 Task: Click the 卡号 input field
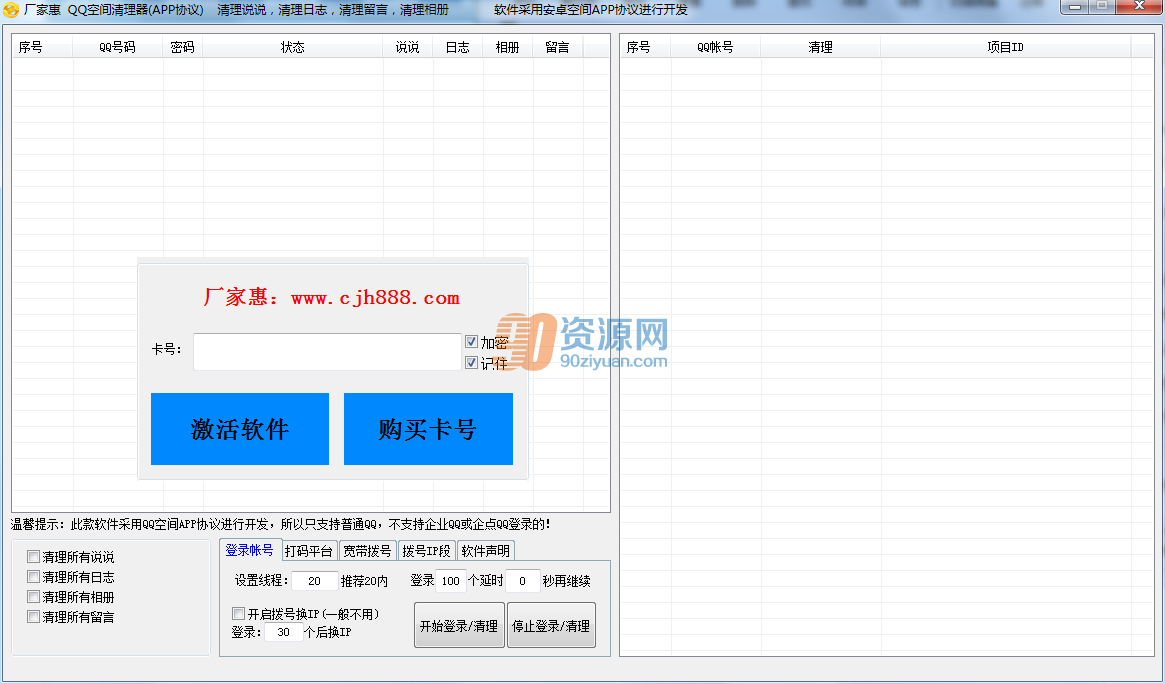[x=327, y=351]
